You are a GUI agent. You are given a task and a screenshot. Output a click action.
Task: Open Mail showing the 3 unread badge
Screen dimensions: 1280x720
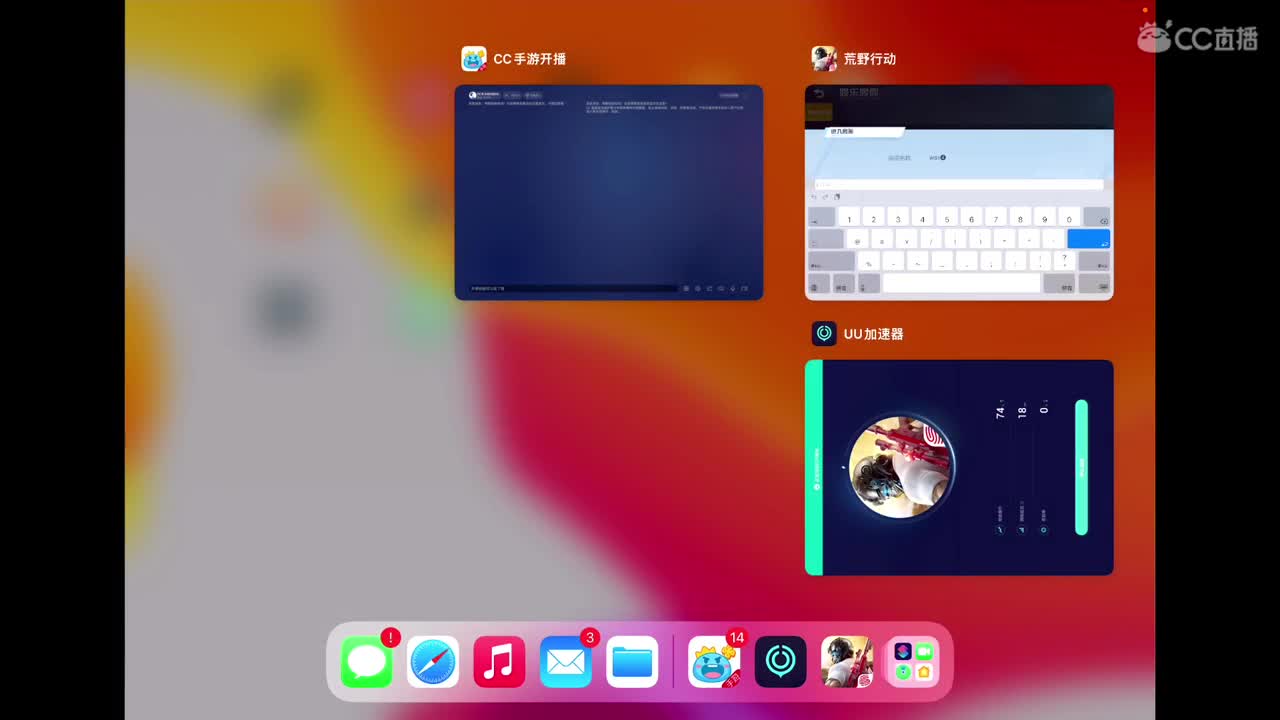coord(565,661)
